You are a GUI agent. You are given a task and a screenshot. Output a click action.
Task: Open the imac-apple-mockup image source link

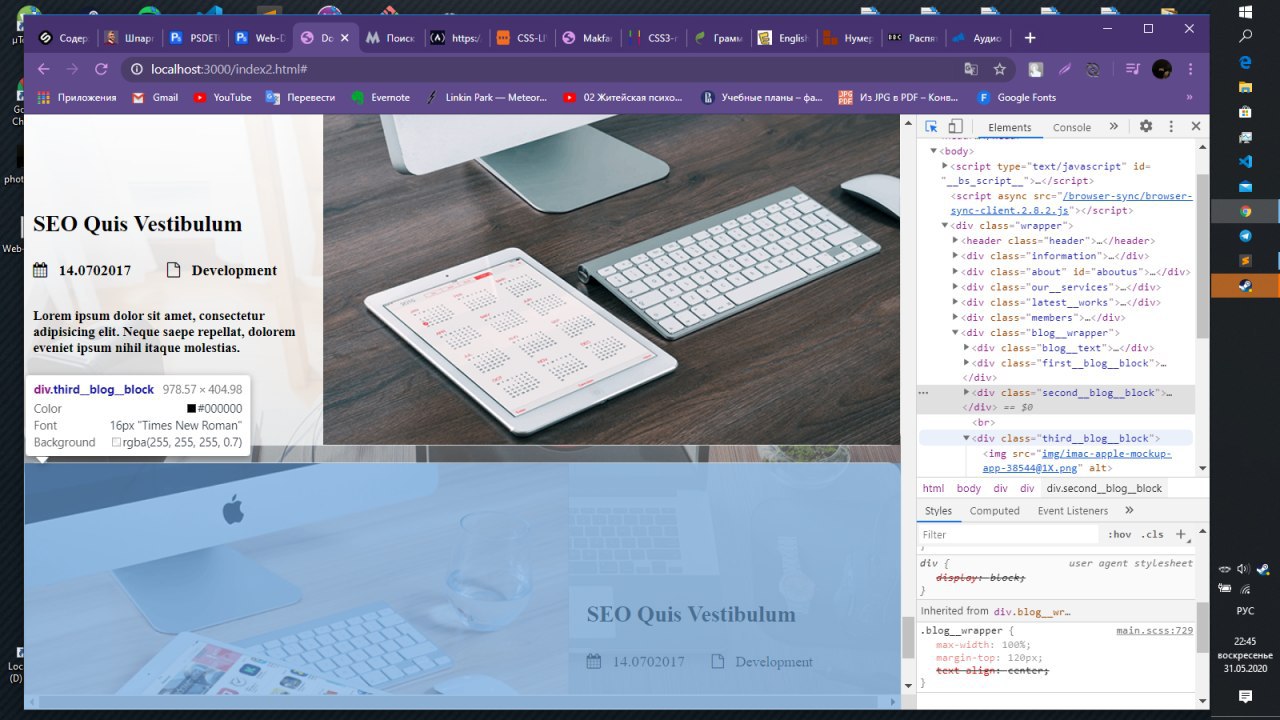[x=1075, y=460]
